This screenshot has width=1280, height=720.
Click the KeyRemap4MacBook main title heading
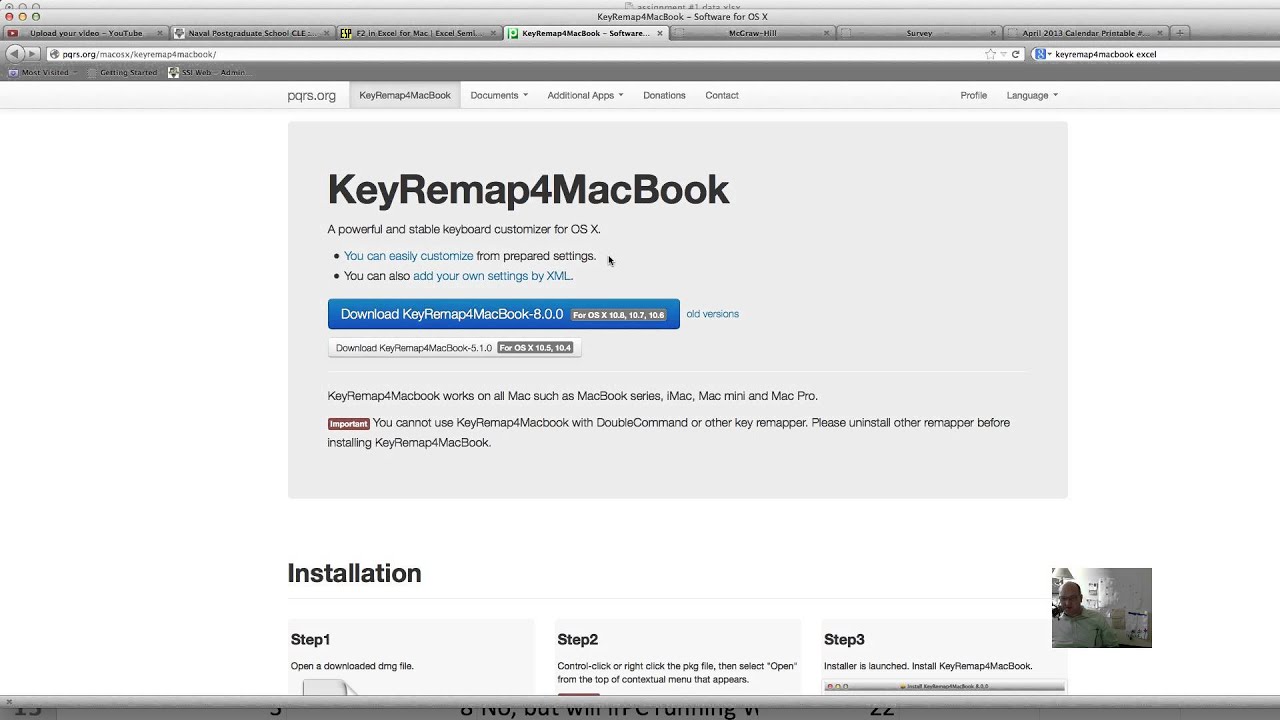tap(528, 190)
